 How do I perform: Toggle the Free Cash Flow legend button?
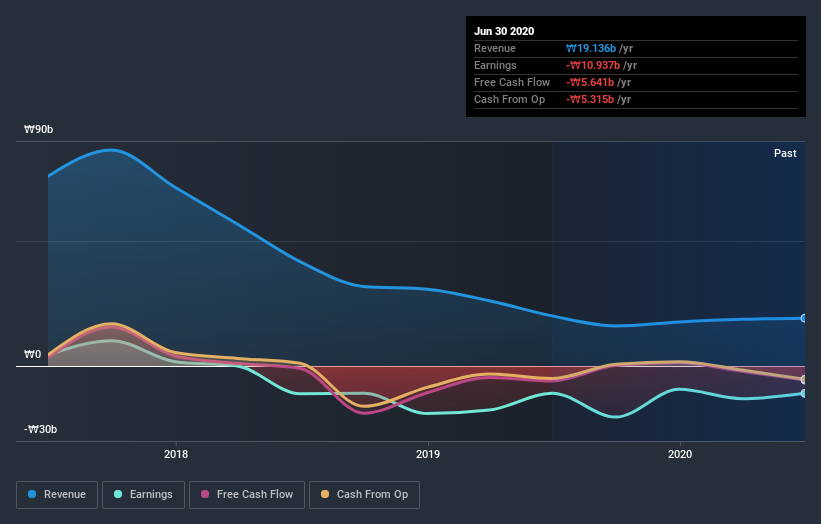click(x=247, y=495)
